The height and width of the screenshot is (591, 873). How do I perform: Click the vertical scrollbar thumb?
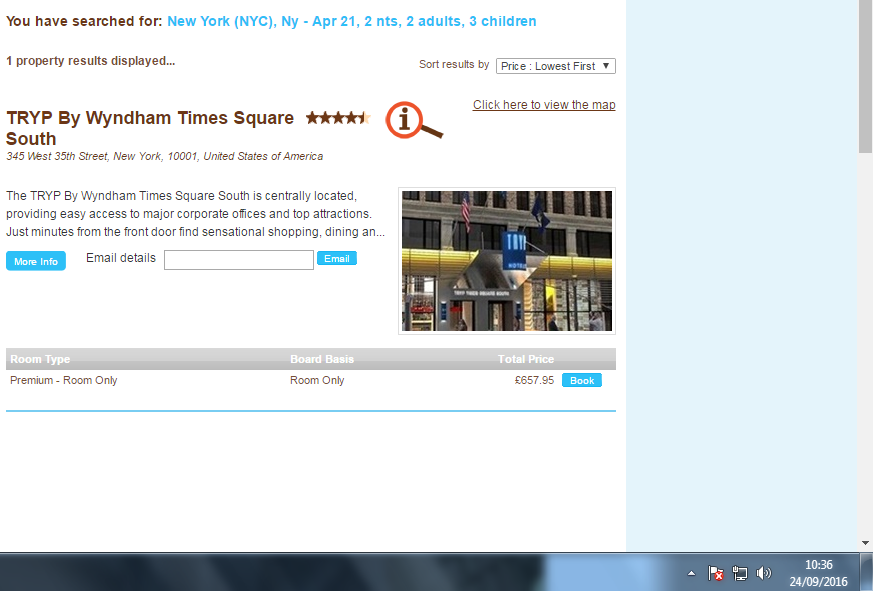(x=865, y=76)
